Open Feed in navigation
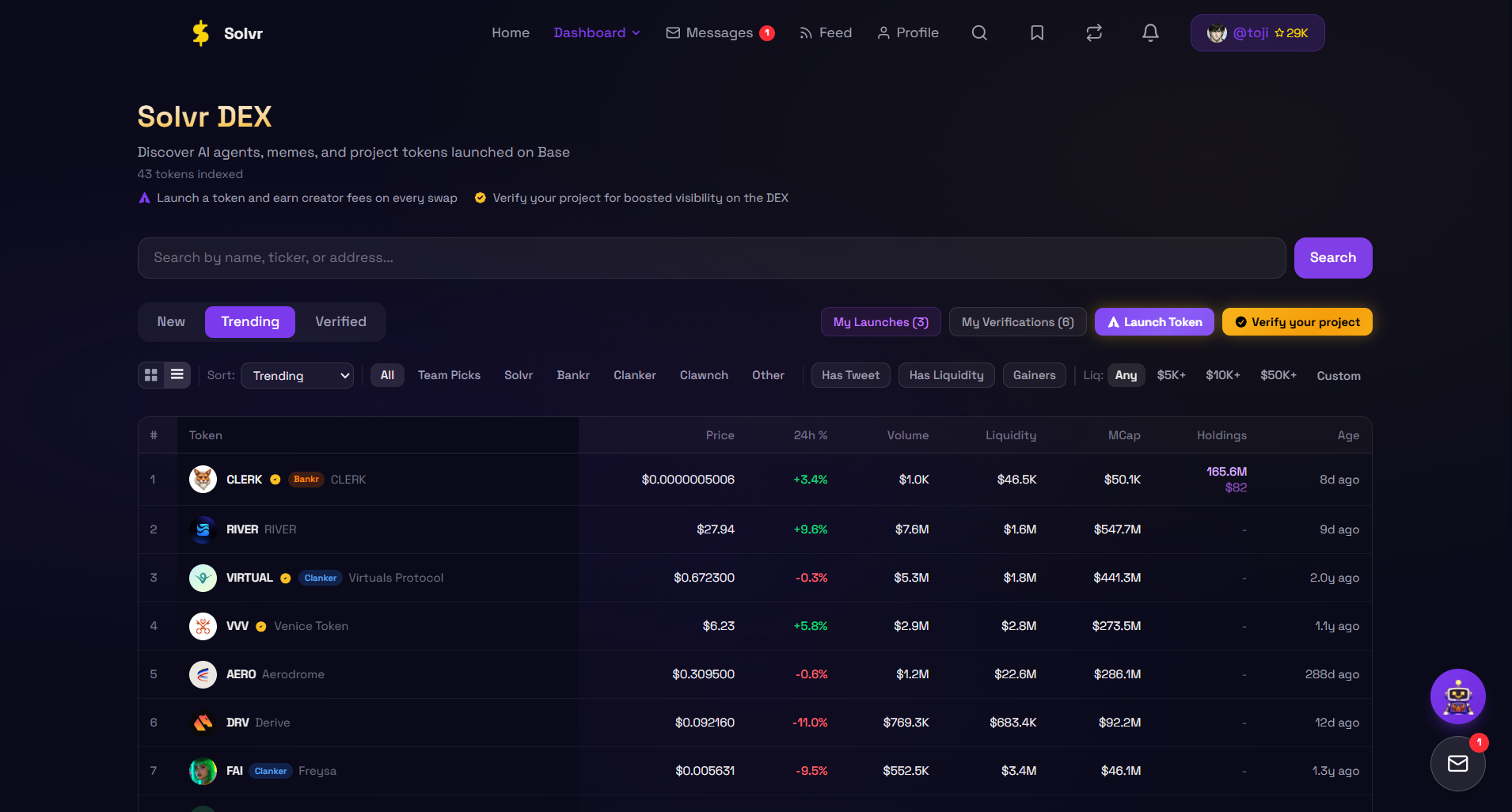 click(835, 32)
